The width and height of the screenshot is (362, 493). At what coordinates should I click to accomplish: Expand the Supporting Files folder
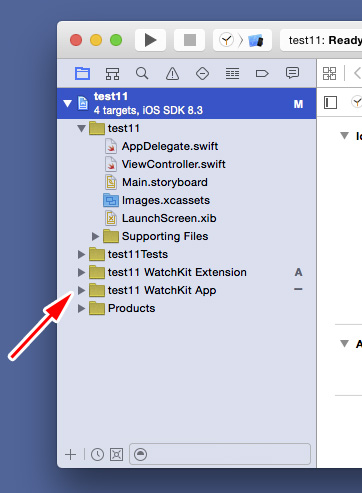[x=95, y=236]
